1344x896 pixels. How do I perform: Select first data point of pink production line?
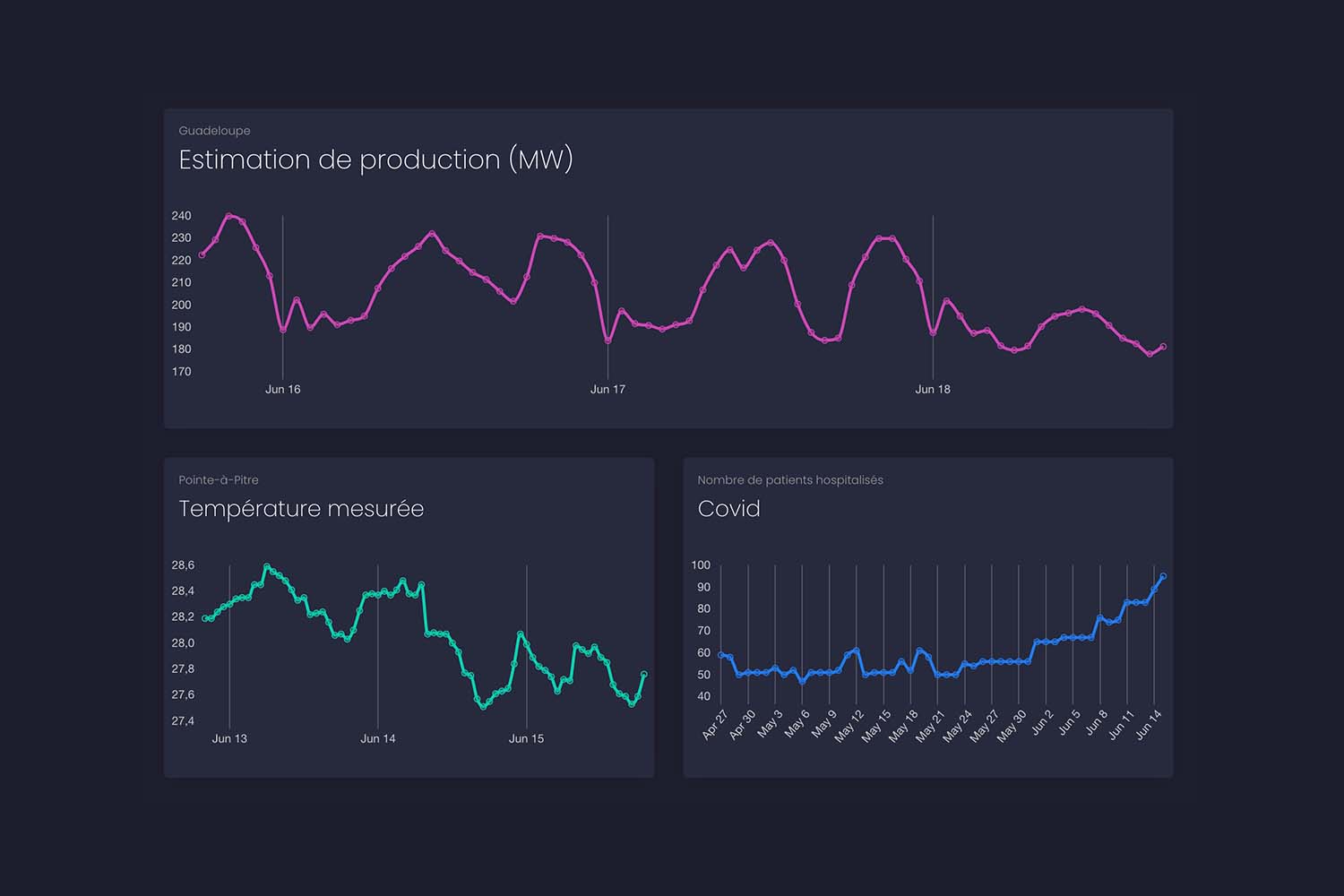202,254
